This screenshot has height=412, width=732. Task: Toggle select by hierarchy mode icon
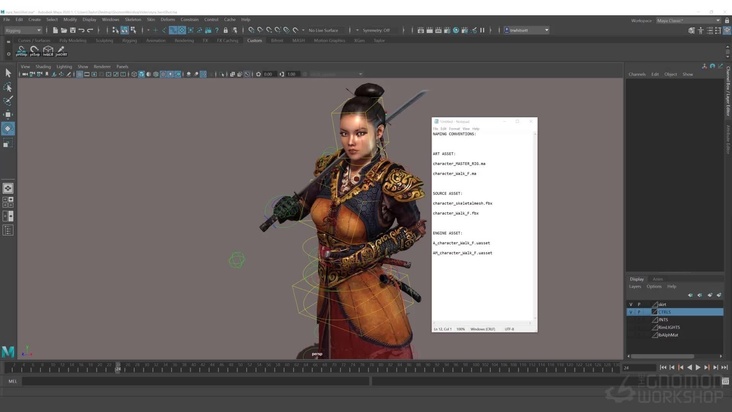click(115, 30)
